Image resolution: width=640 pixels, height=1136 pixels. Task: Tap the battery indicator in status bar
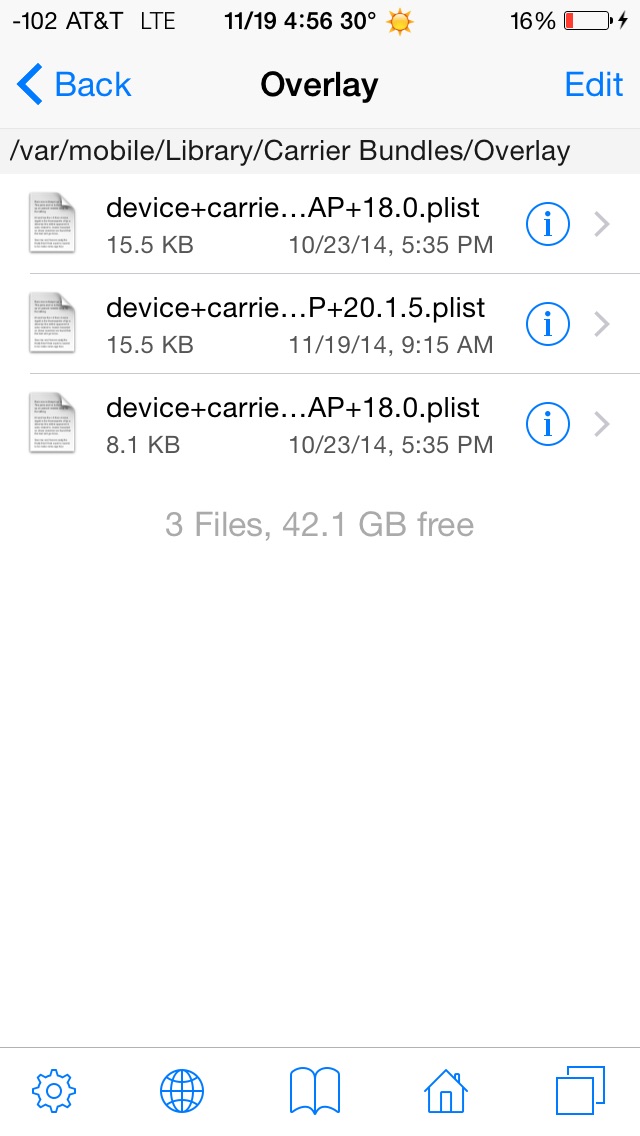click(588, 21)
